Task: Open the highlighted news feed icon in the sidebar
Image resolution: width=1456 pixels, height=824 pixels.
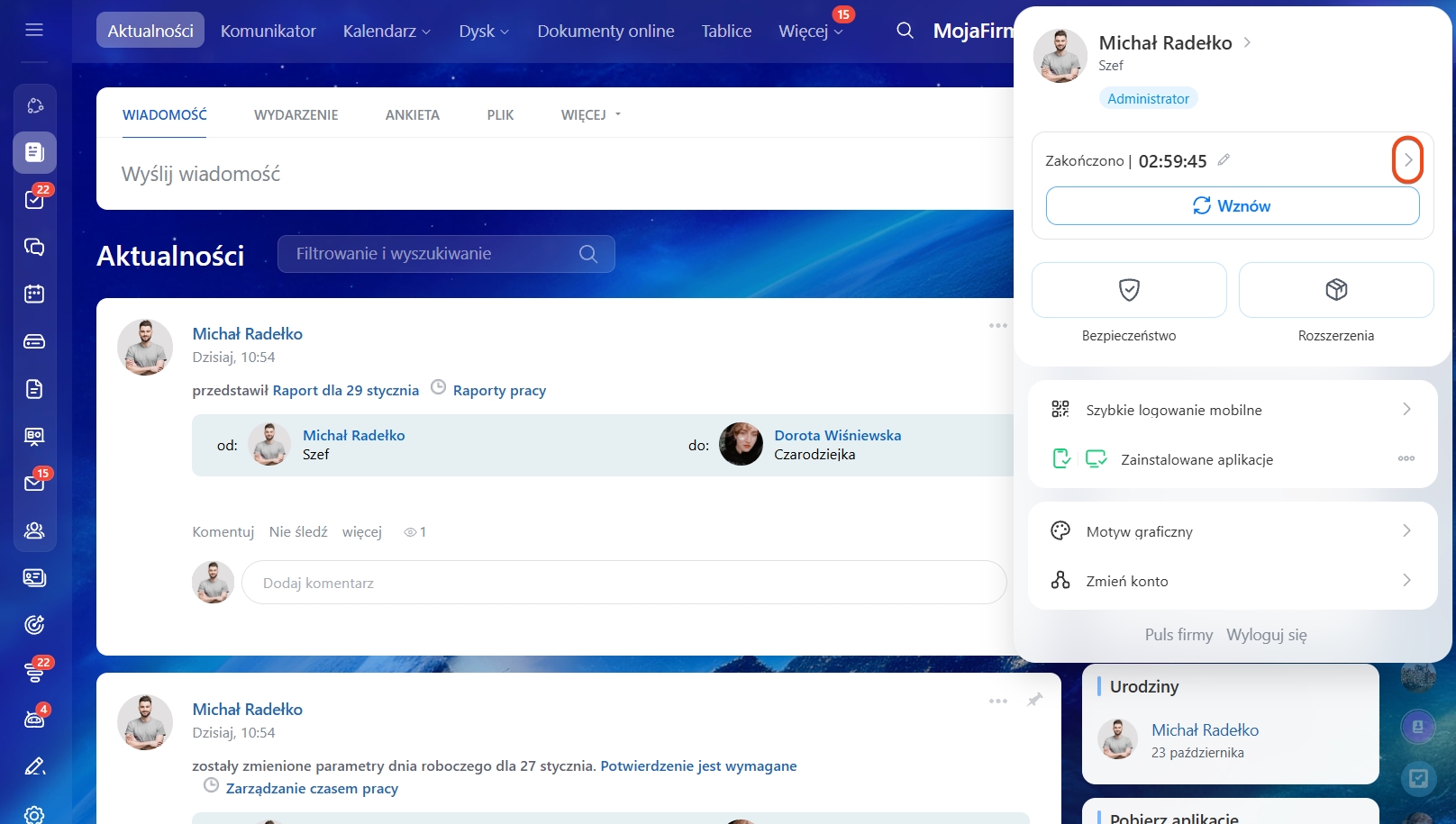Action: (x=34, y=152)
